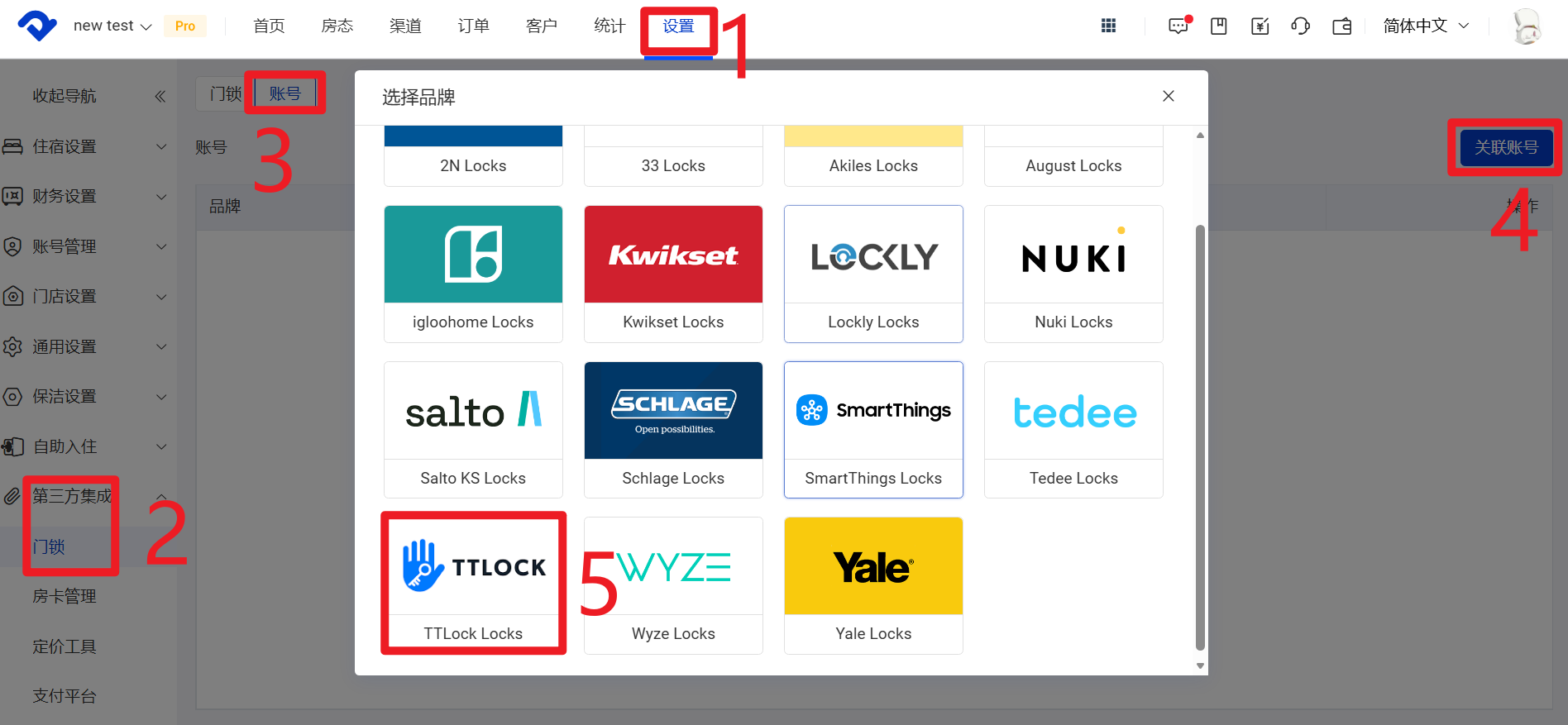Open the new test store dropdown
This screenshot has width=1568, height=725.
pos(112,26)
